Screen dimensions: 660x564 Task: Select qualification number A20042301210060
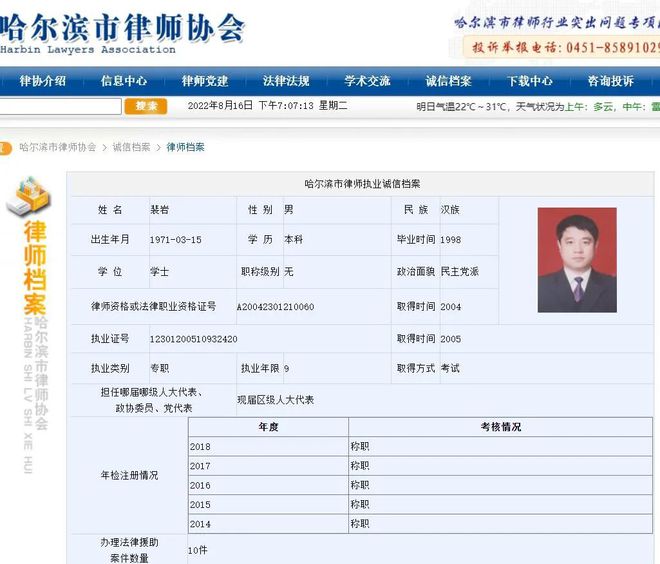point(276,307)
